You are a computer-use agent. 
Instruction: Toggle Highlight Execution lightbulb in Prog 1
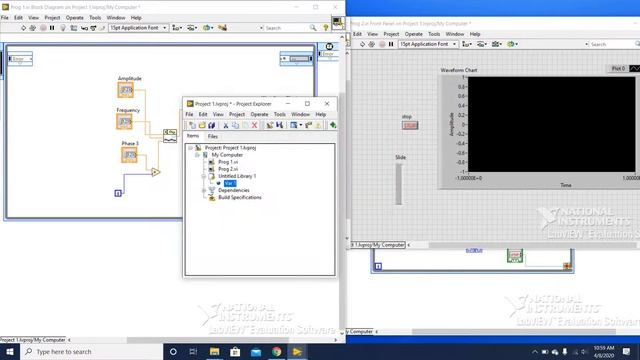click(x=63, y=28)
